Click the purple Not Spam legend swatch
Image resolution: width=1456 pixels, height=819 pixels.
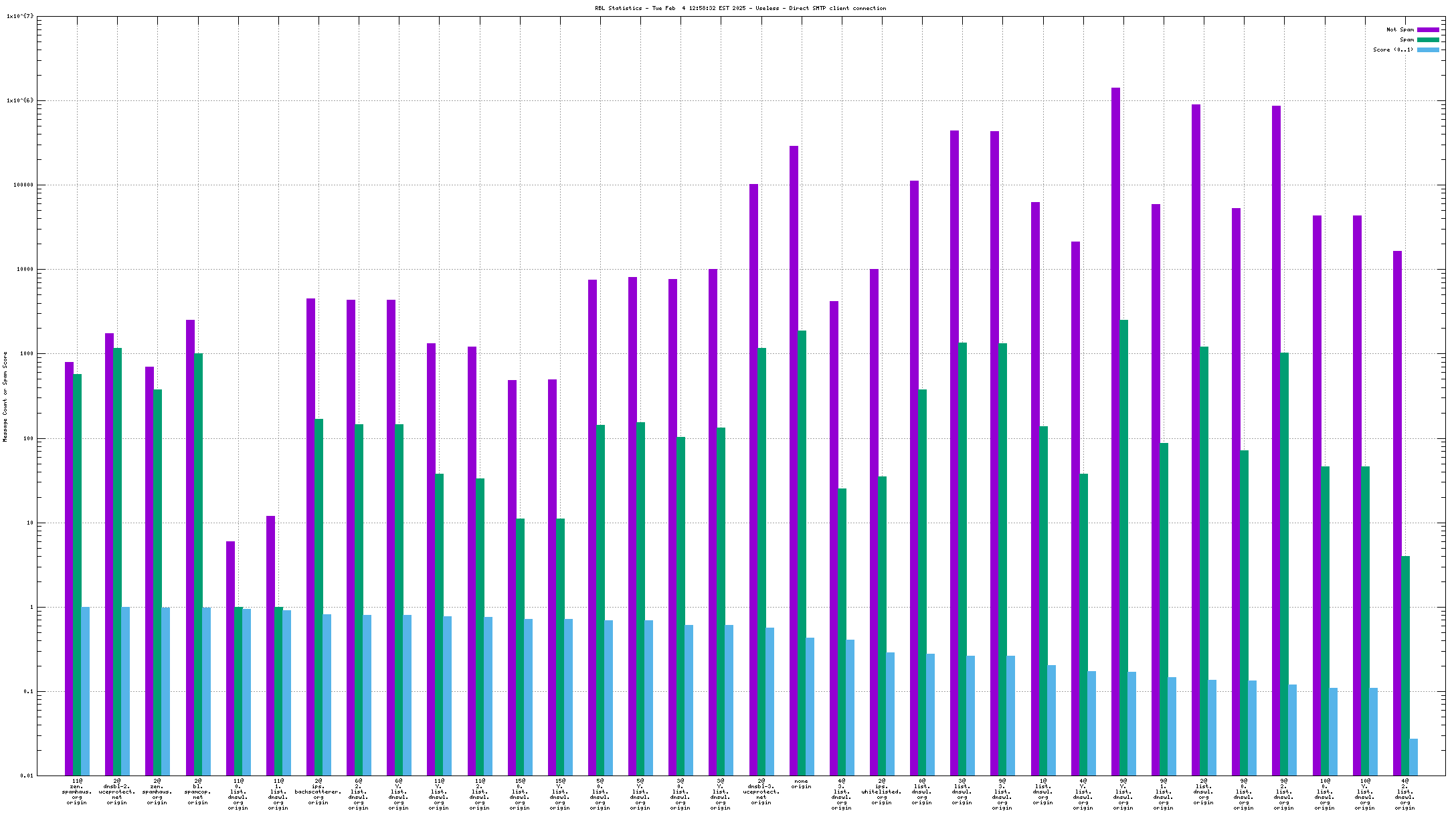tap(1428, 29)
